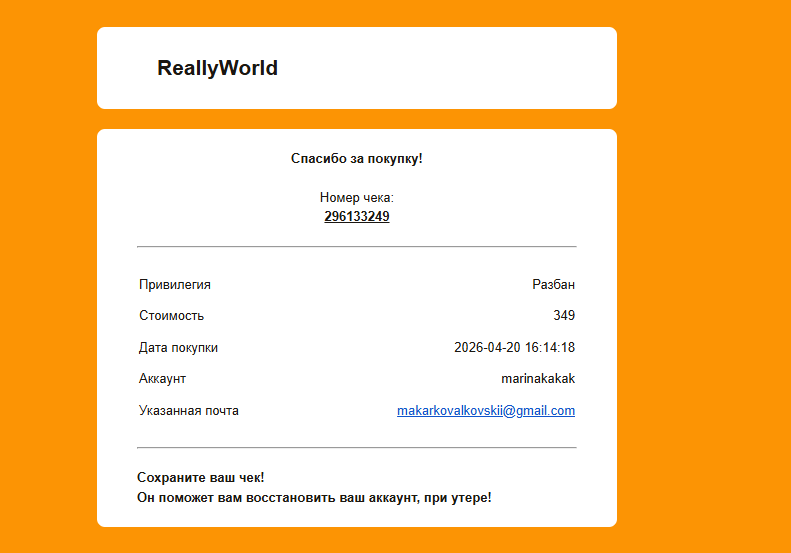This screenshot has height=553, width=791.
Task: Click the 'Дата покупки' row label
Action: (x=178, y=348)
